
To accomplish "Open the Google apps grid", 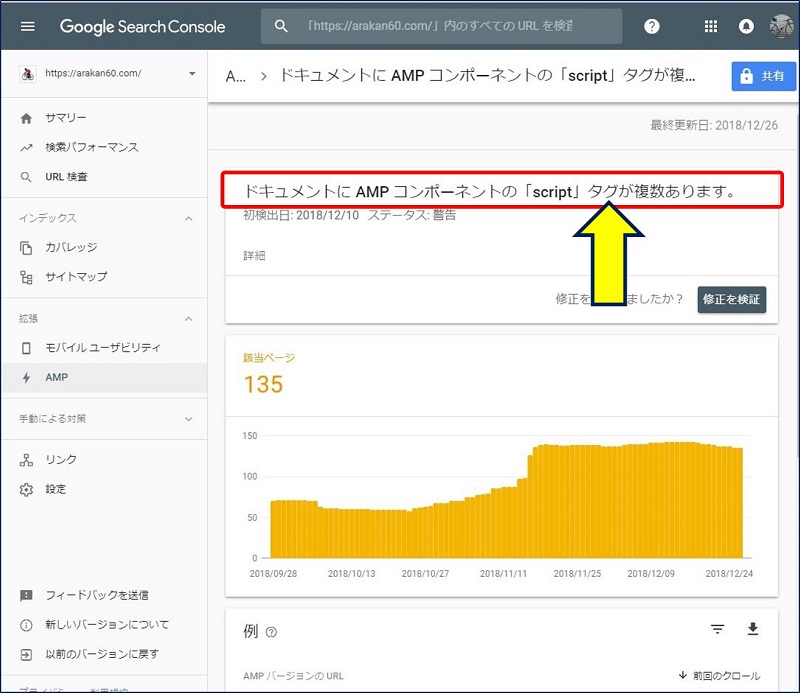I will click(x=711, y=27).
